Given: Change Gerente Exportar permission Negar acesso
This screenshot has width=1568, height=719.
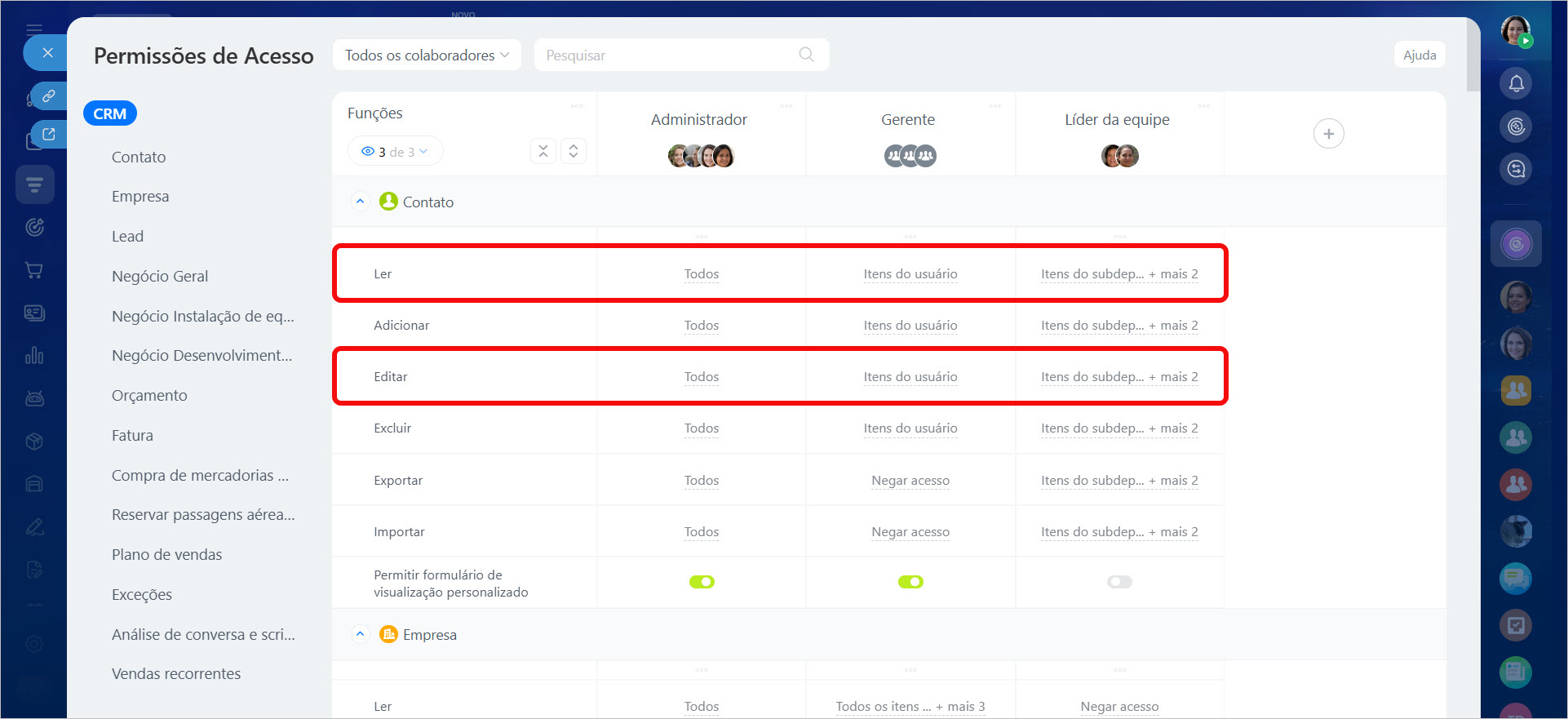Looking at the screenshot, I should tap(910, 481).
